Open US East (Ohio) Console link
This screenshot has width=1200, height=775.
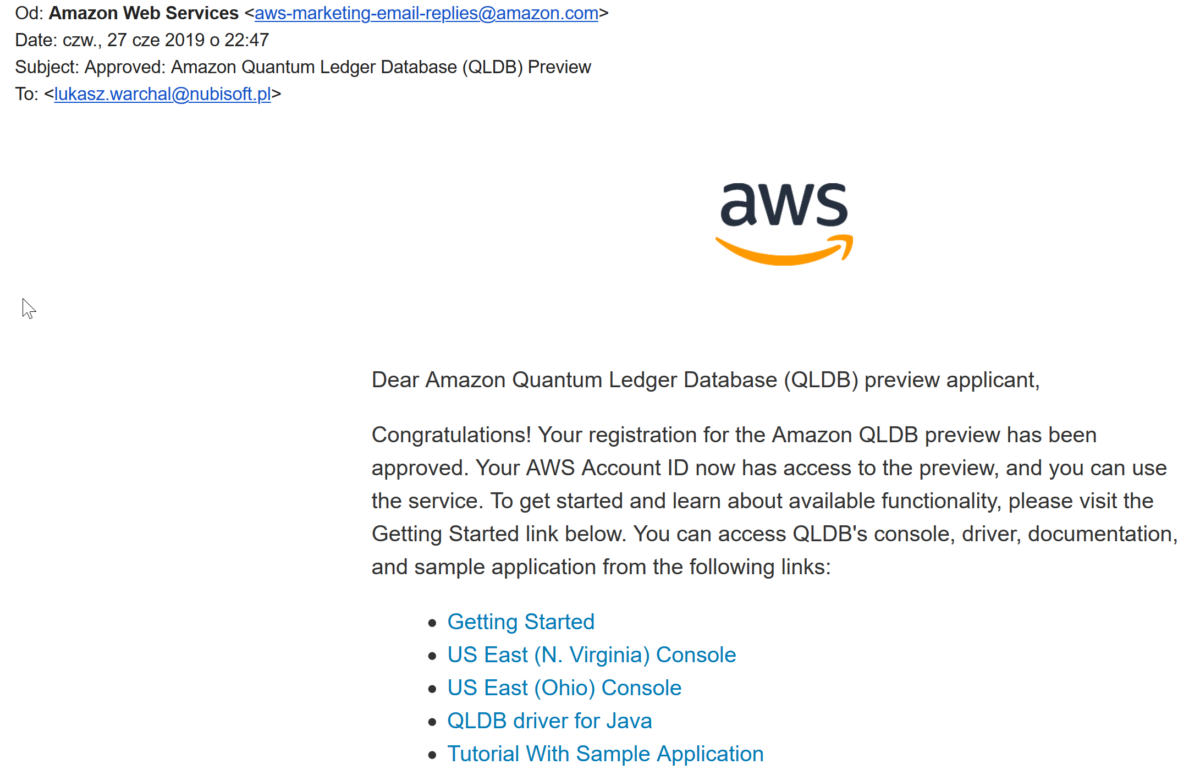point(564,688)
